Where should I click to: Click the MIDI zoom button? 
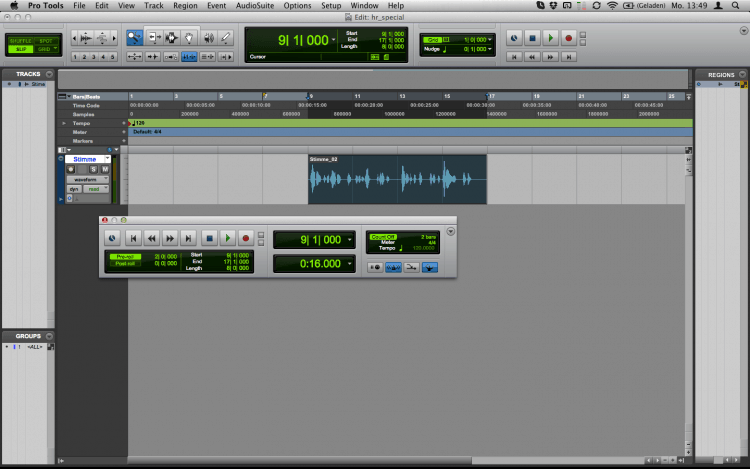point(102,38)
